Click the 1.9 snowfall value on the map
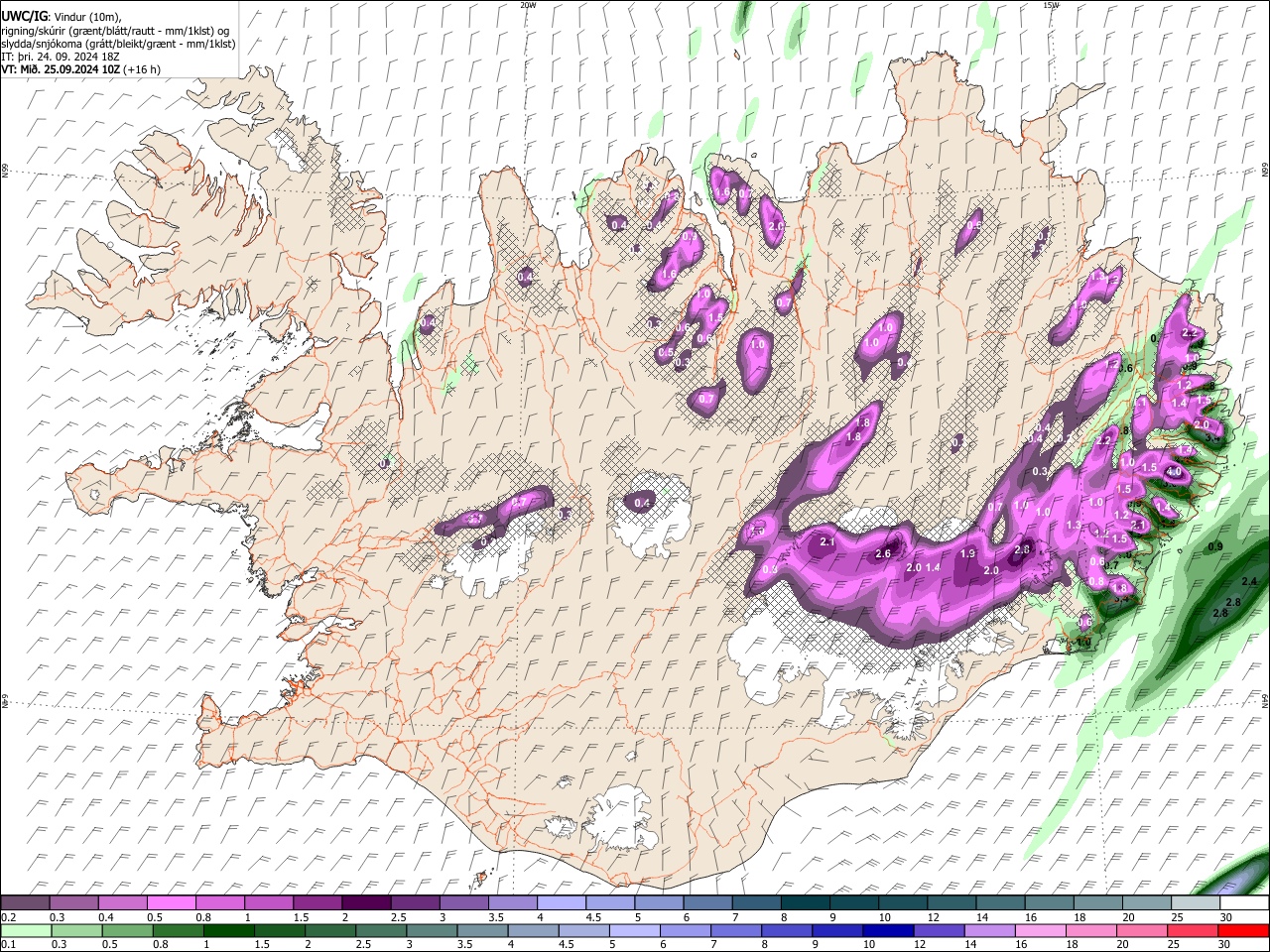 point(968,553)
